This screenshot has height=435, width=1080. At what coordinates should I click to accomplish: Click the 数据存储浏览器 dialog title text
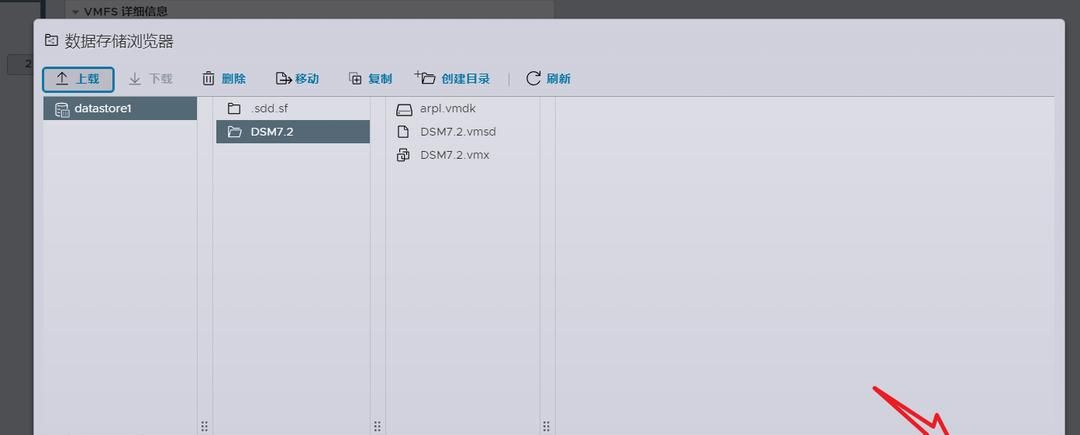point(119,41)
